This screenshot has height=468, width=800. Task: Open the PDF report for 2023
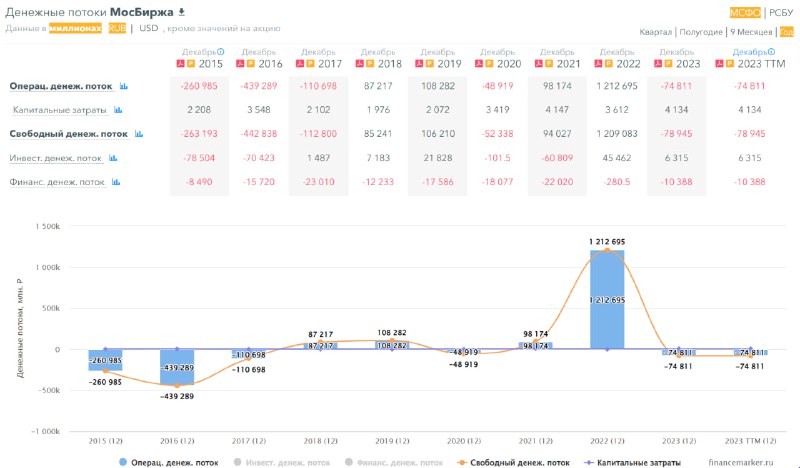point(658,64)
